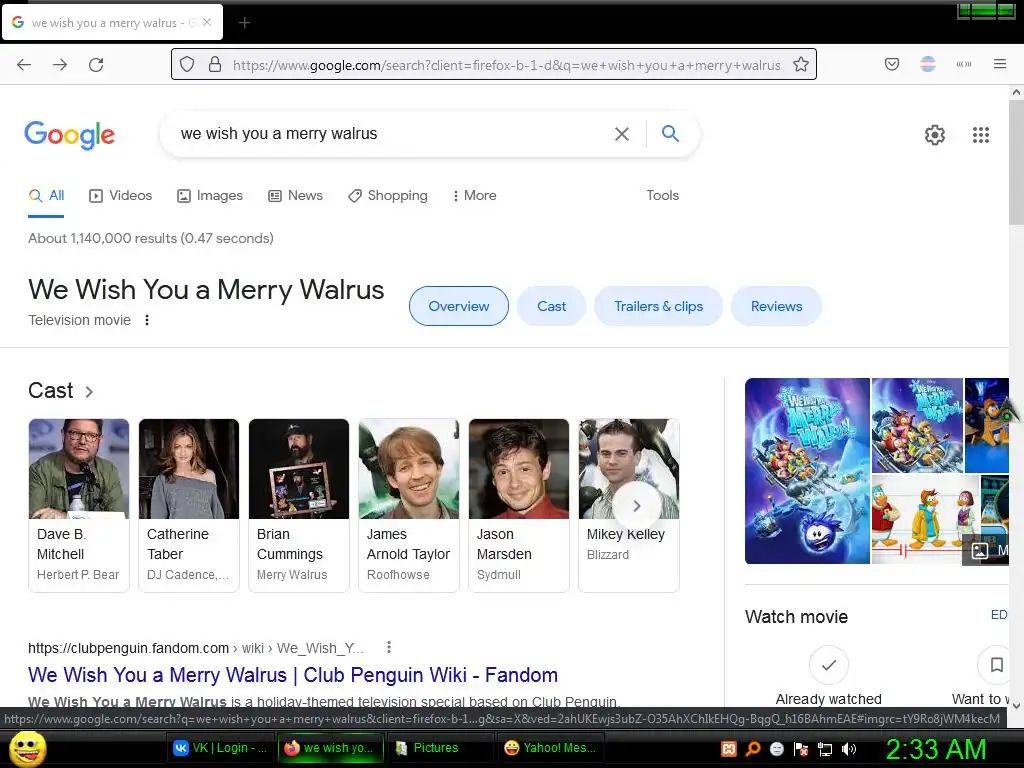Clear the search box text

point(622,134)
